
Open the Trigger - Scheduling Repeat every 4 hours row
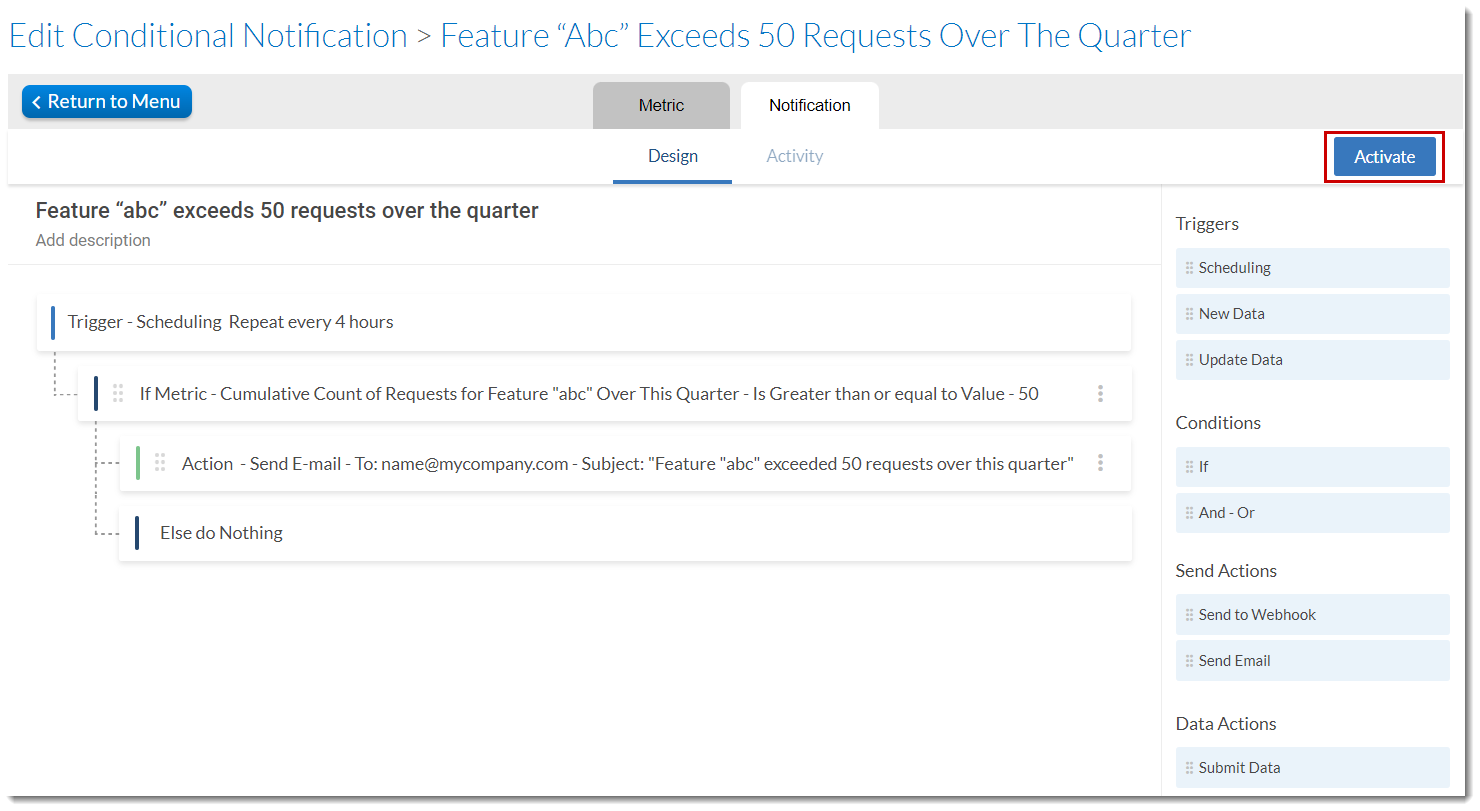[584, 322]
